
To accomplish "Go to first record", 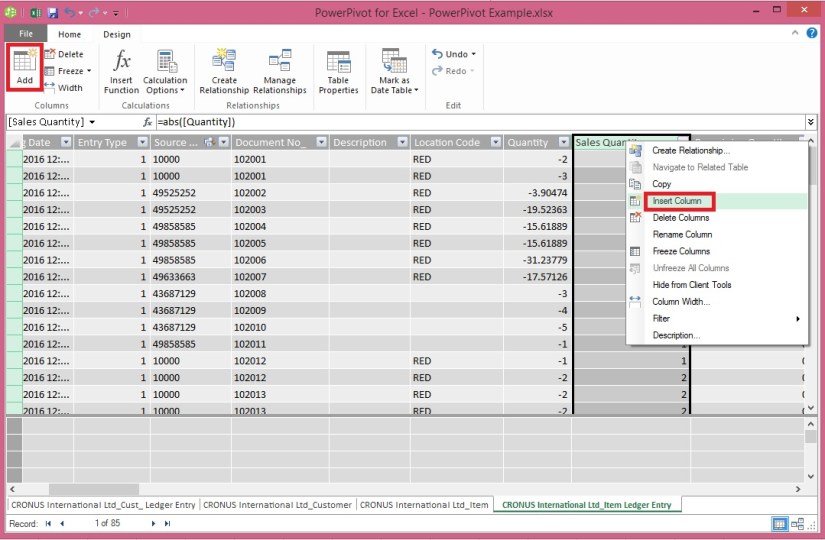I will point(48,523).
